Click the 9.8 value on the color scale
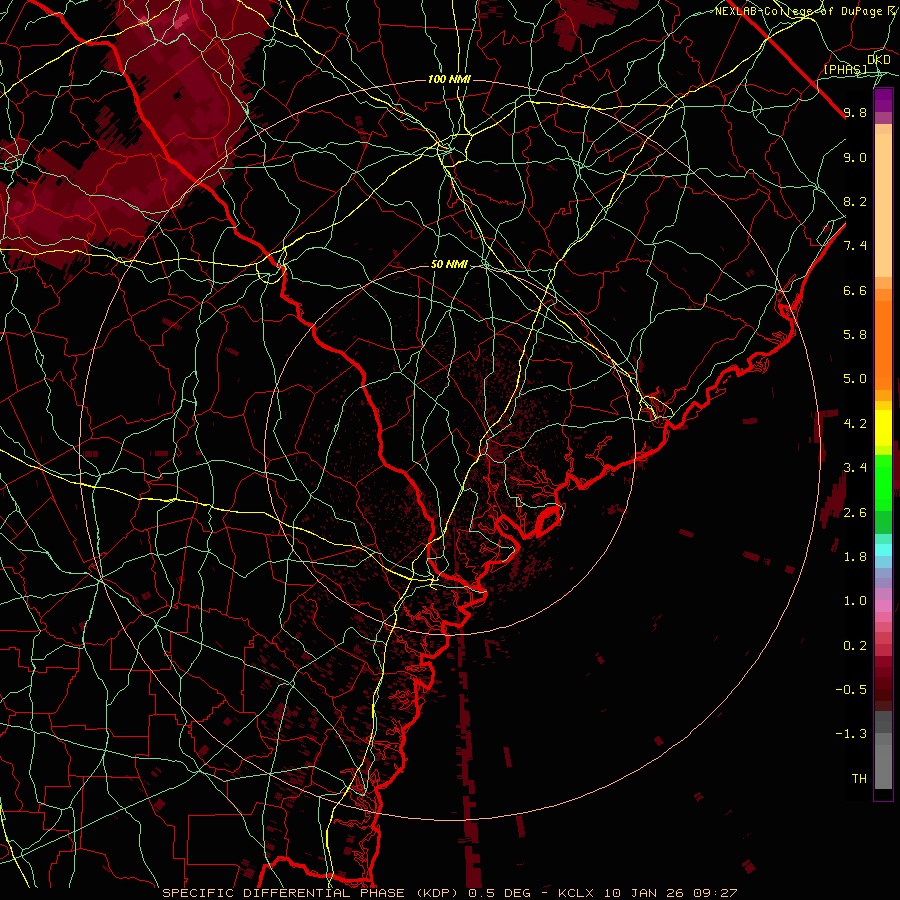This screenshot has height=900, width=900. [855, 113]
